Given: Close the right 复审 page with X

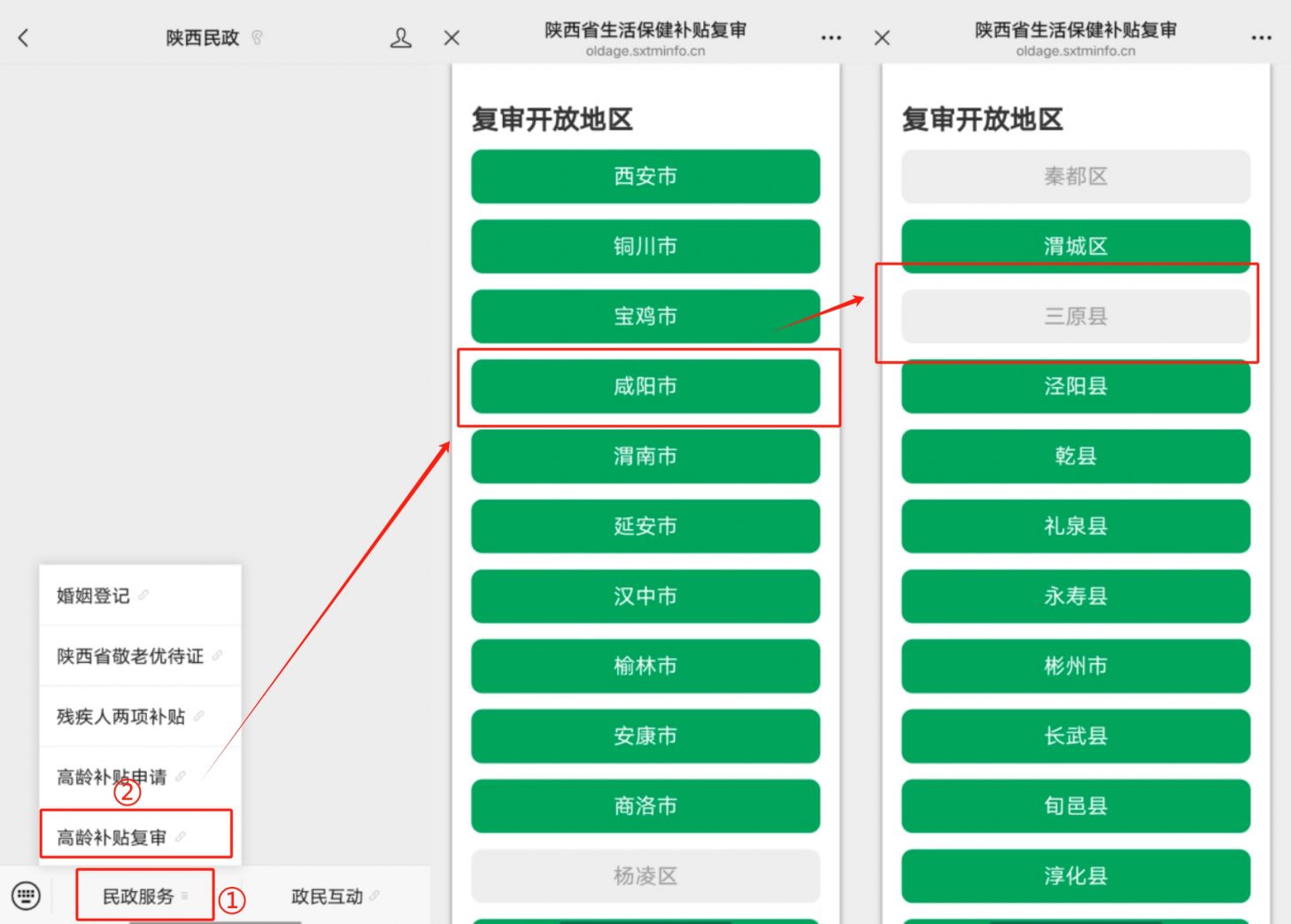Looking at the screenshot, I should tap(882, 38).
